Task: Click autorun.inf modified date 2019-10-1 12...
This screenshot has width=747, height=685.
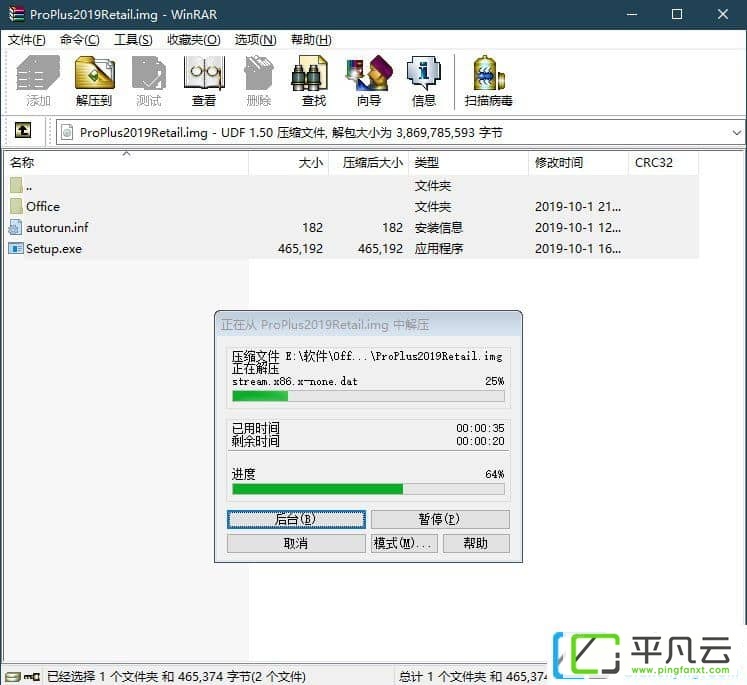Action: [578, 227]
